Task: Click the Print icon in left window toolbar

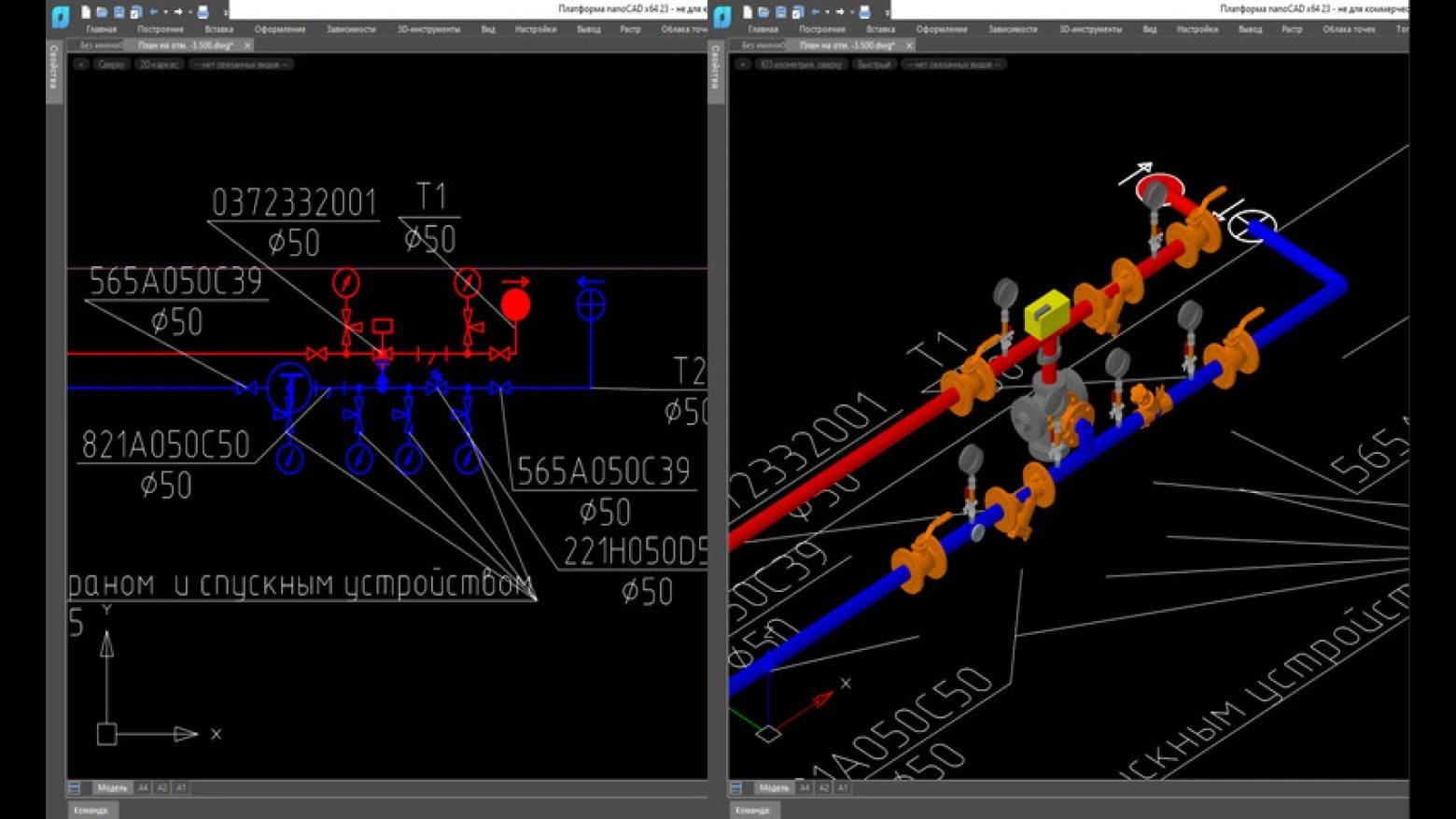Action: (203, 12)
